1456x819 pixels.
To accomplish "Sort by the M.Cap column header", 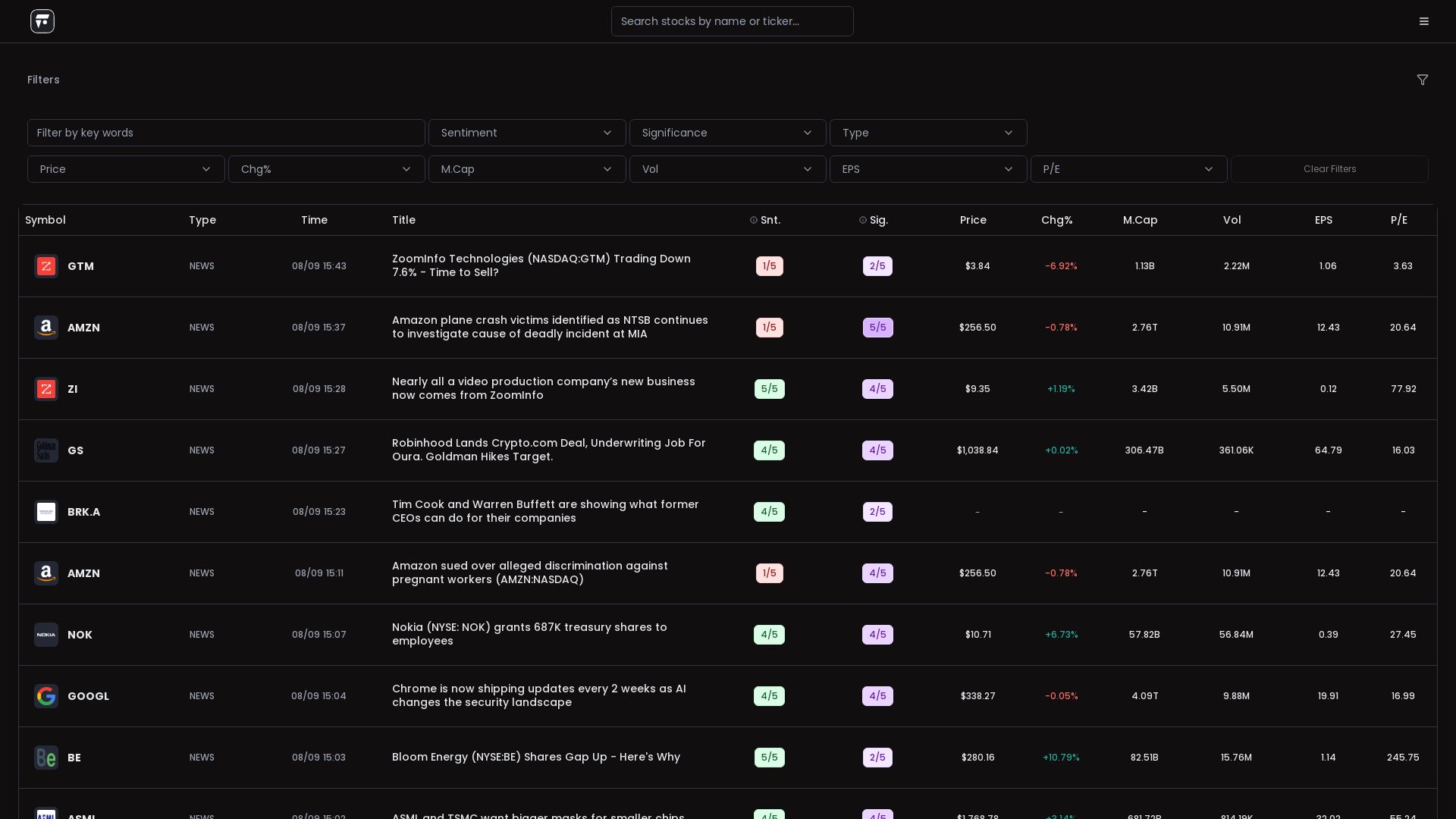I will 1141,220.
